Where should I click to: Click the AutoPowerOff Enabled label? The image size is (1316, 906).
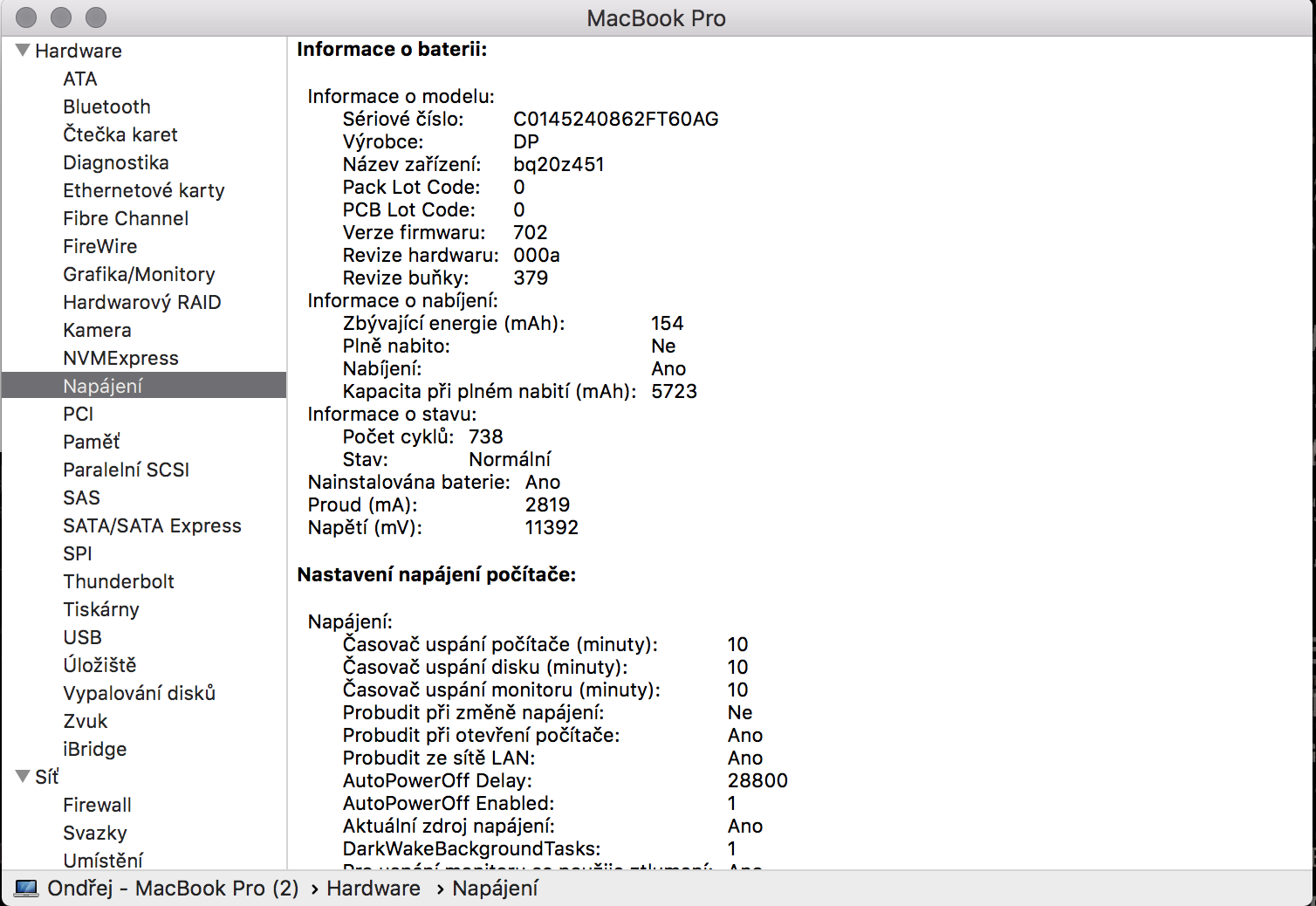tap(449, 803)
